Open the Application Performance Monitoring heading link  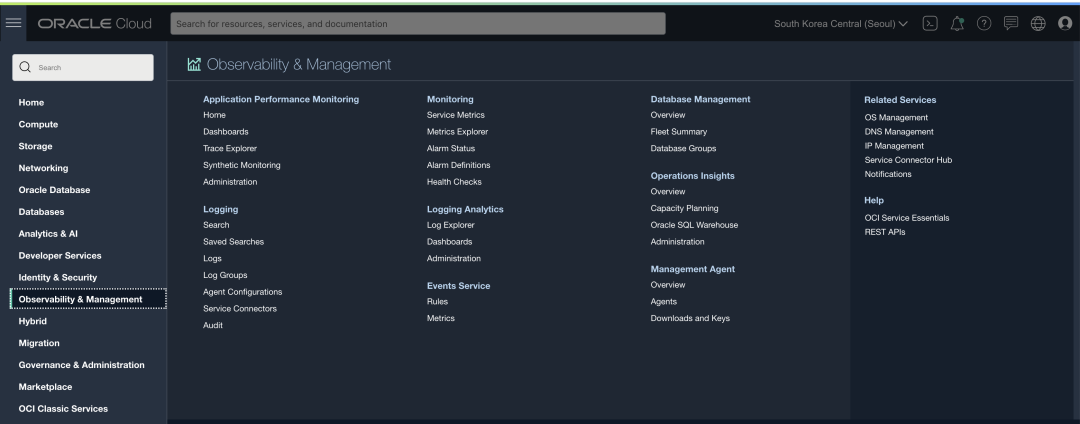point(281,99)
